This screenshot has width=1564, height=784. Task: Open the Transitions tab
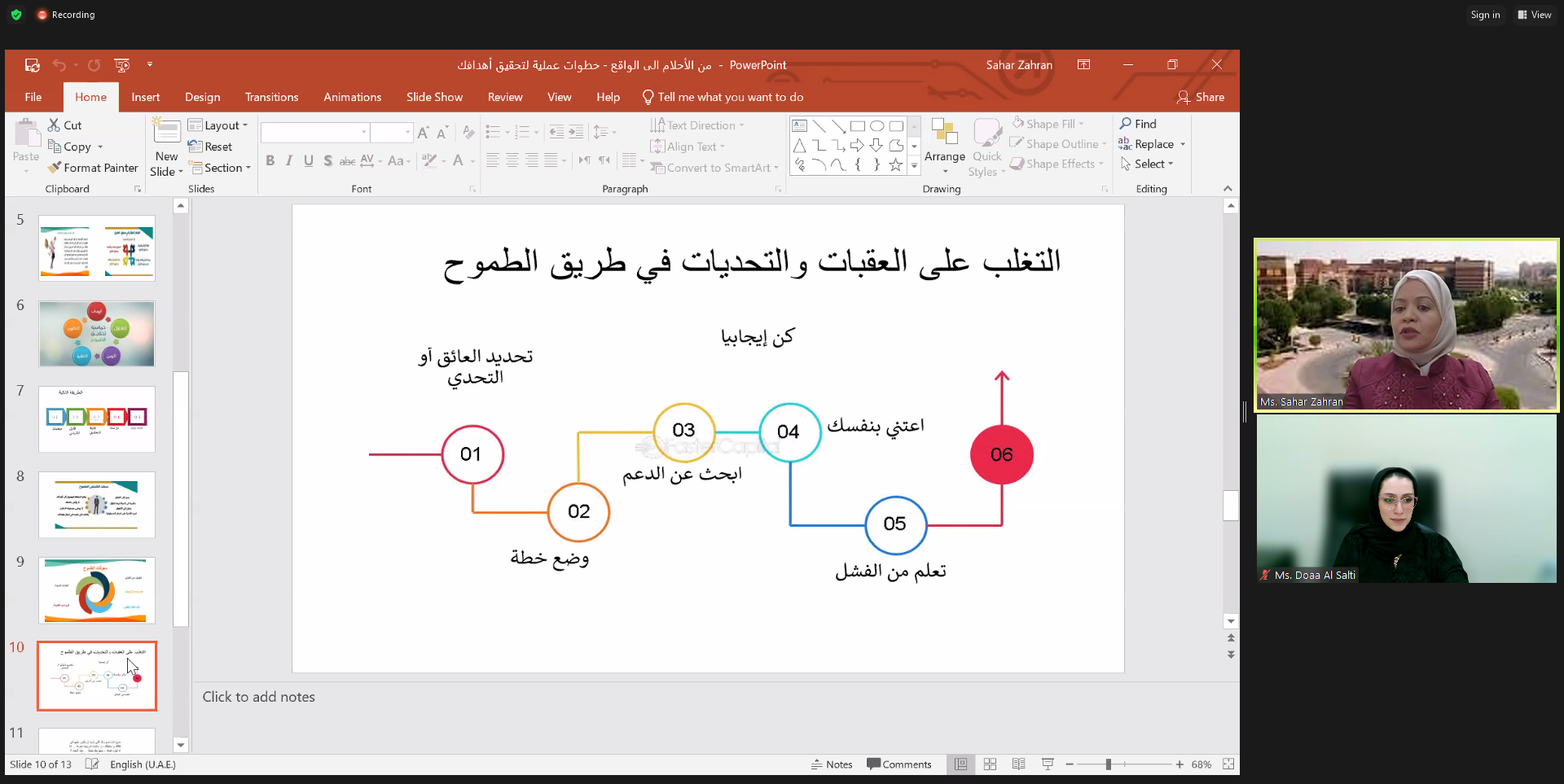(271, 97)
